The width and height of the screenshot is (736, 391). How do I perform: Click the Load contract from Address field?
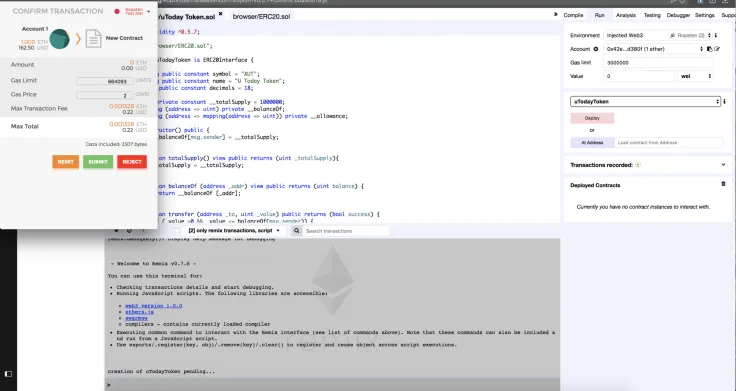click(668, 143)
